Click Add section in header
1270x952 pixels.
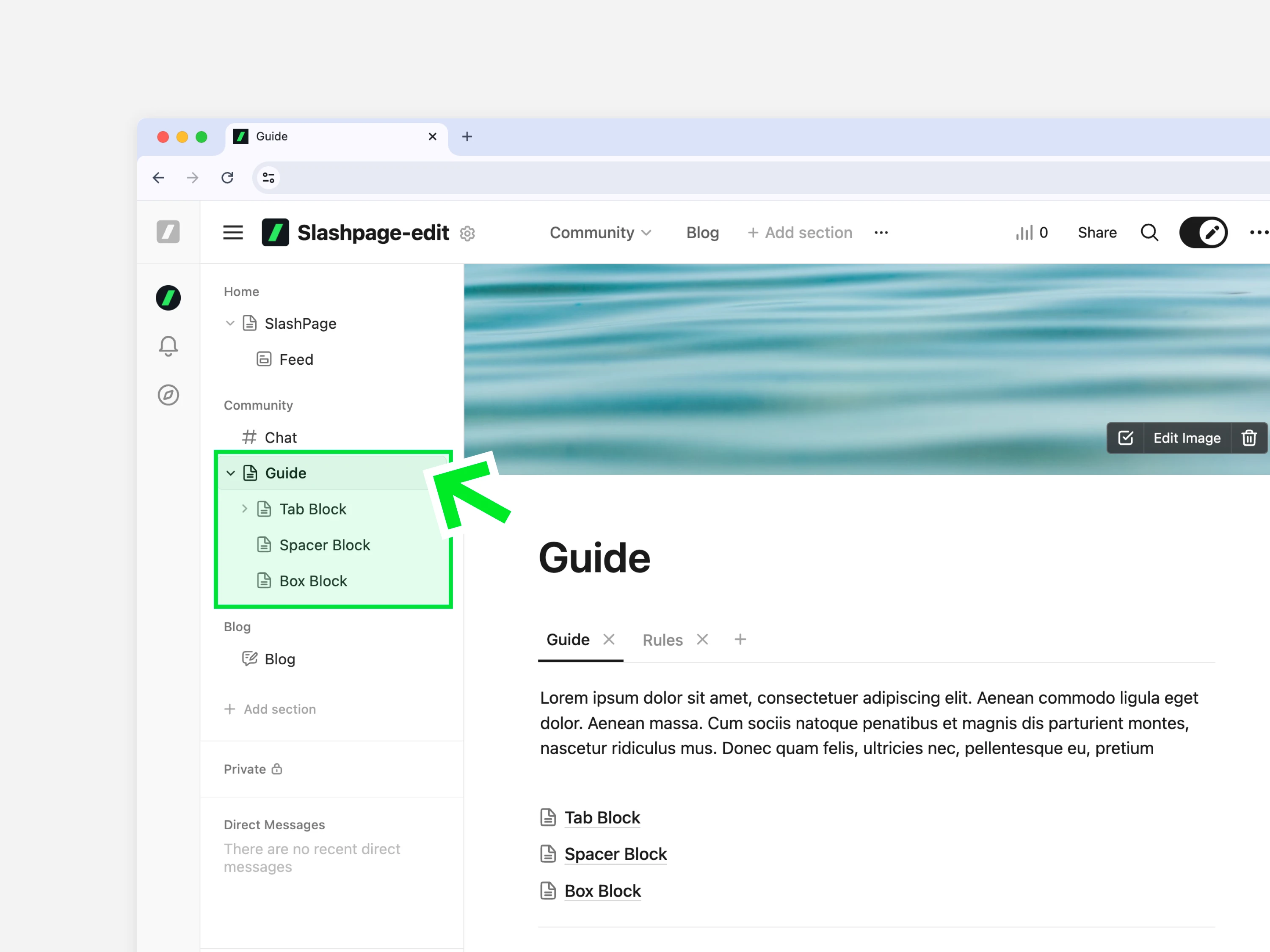[800, 232]
